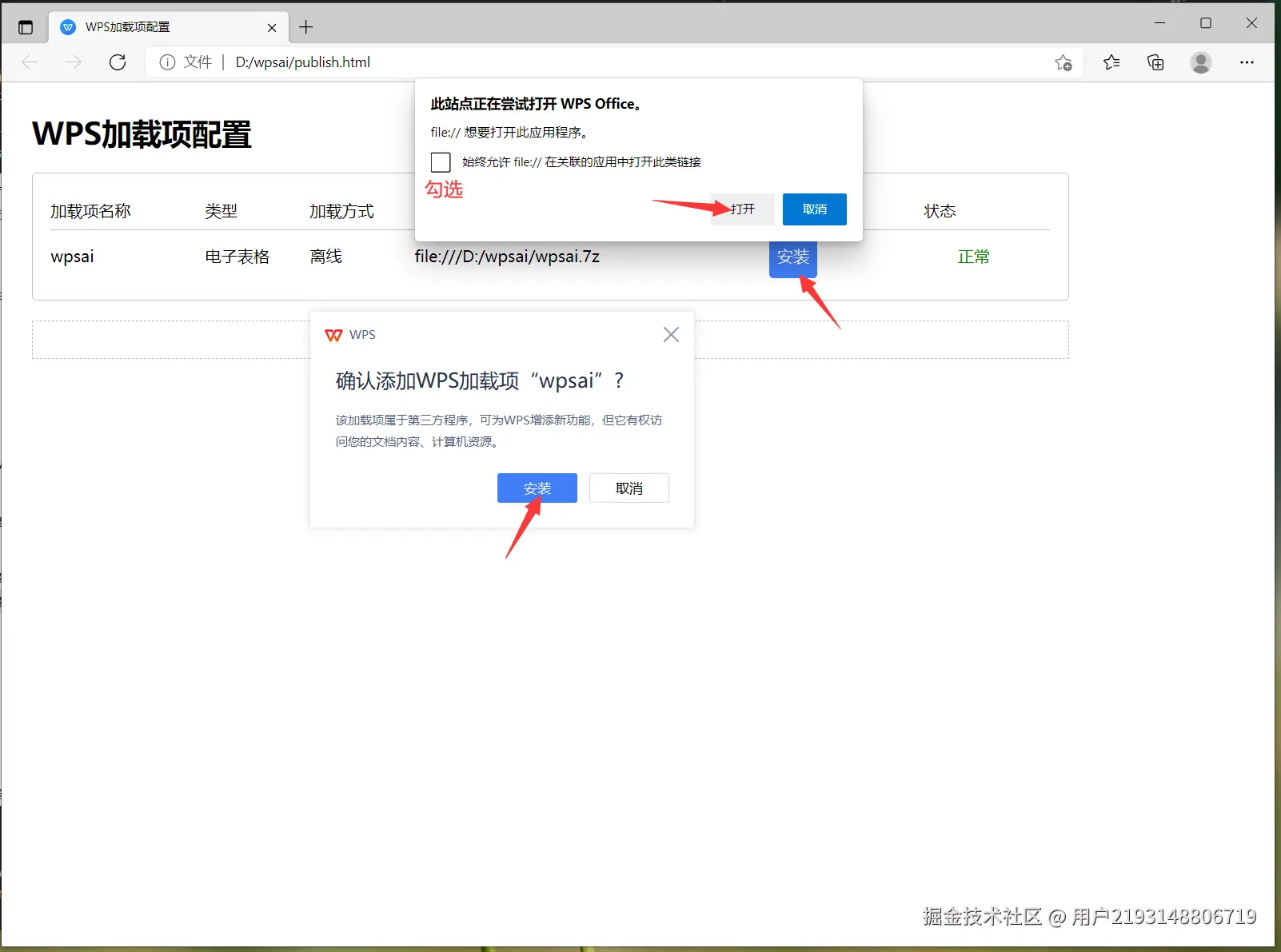Select the wpsai add-in name cell

tap(72, 257)
